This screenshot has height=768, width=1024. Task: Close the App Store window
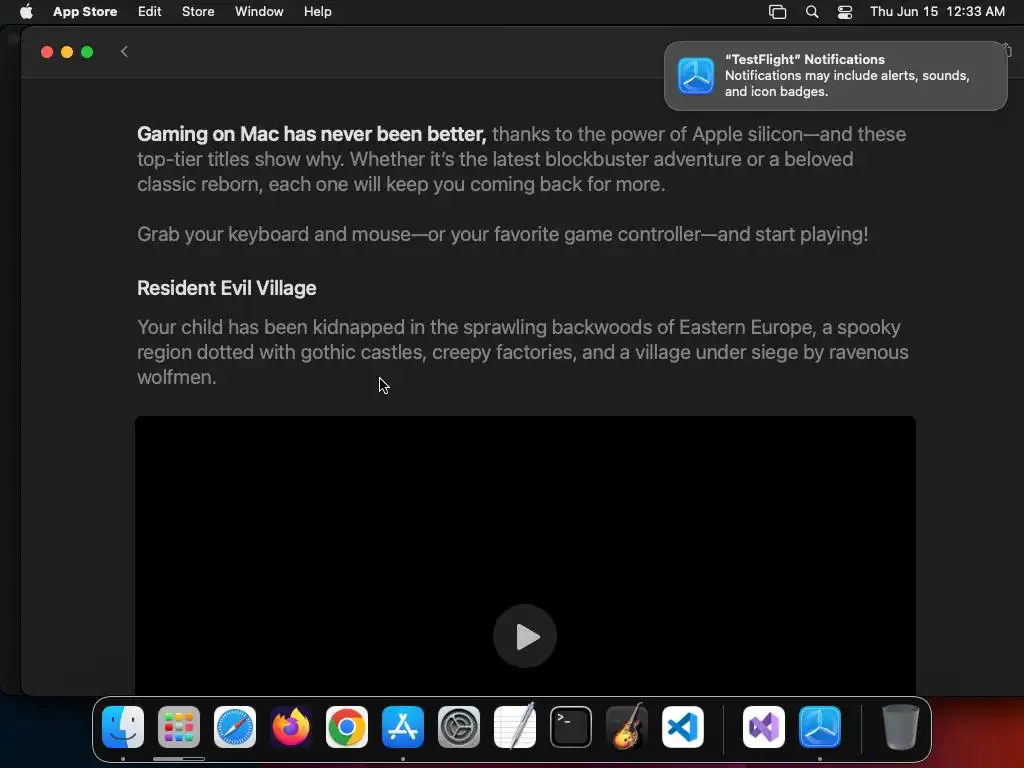tap(47, 52)
